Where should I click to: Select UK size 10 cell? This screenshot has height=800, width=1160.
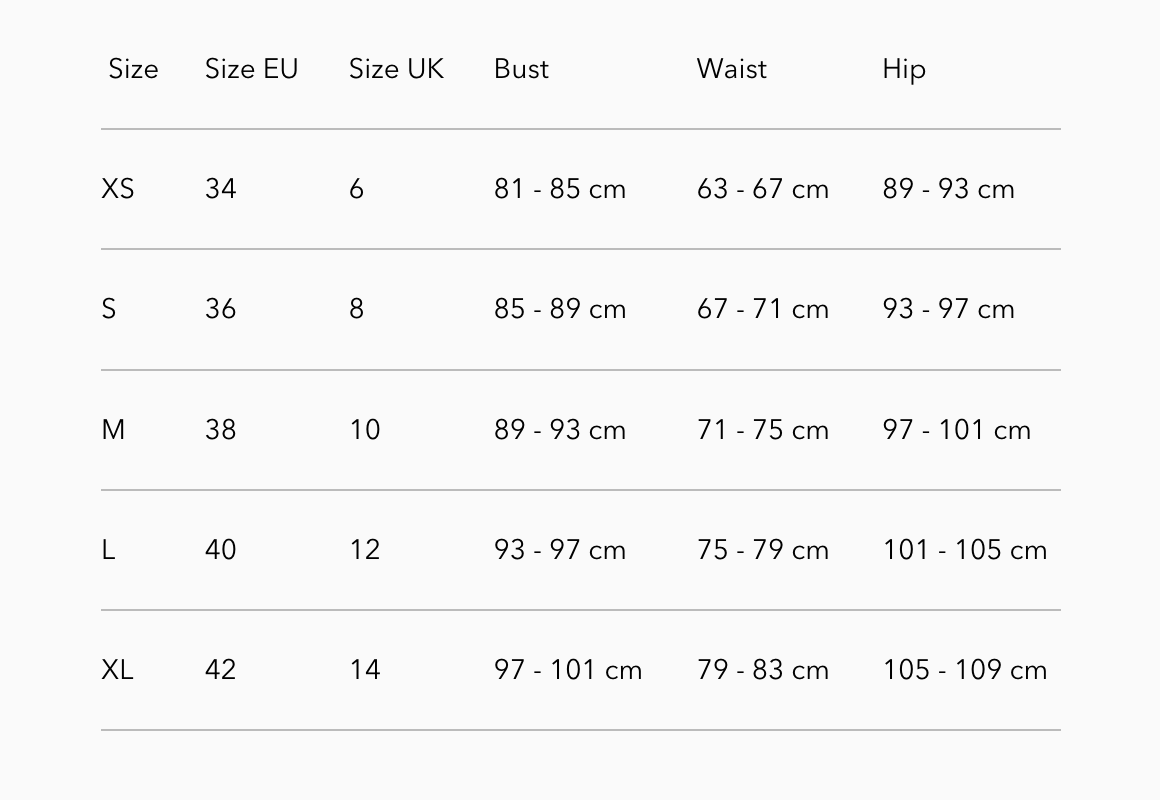coord(364,430)
